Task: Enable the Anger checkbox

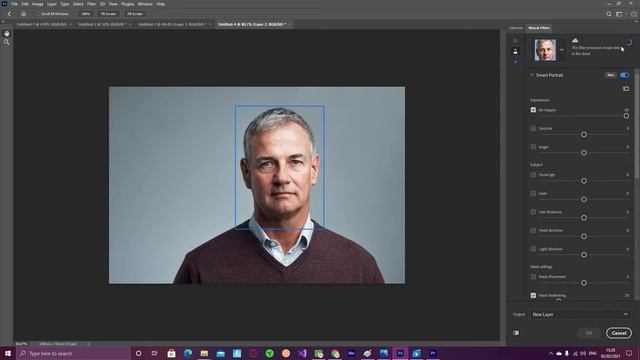Action: 533,147
